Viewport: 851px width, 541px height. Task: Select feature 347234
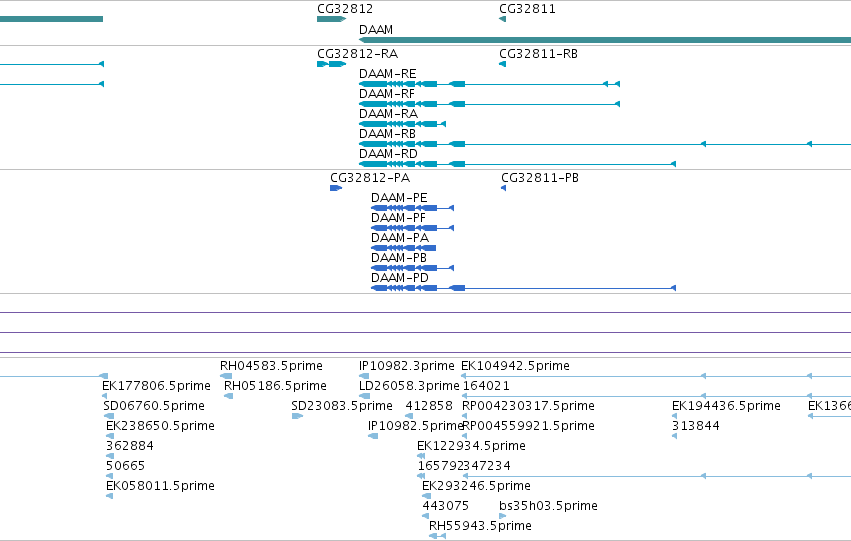[x=487, y=467]
